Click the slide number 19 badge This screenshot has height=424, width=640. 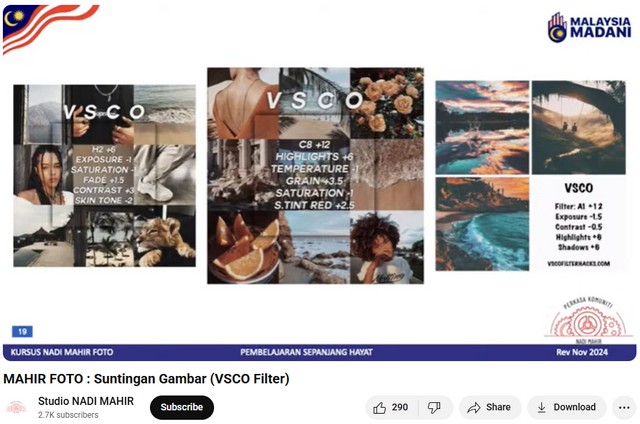coord(22,331)
